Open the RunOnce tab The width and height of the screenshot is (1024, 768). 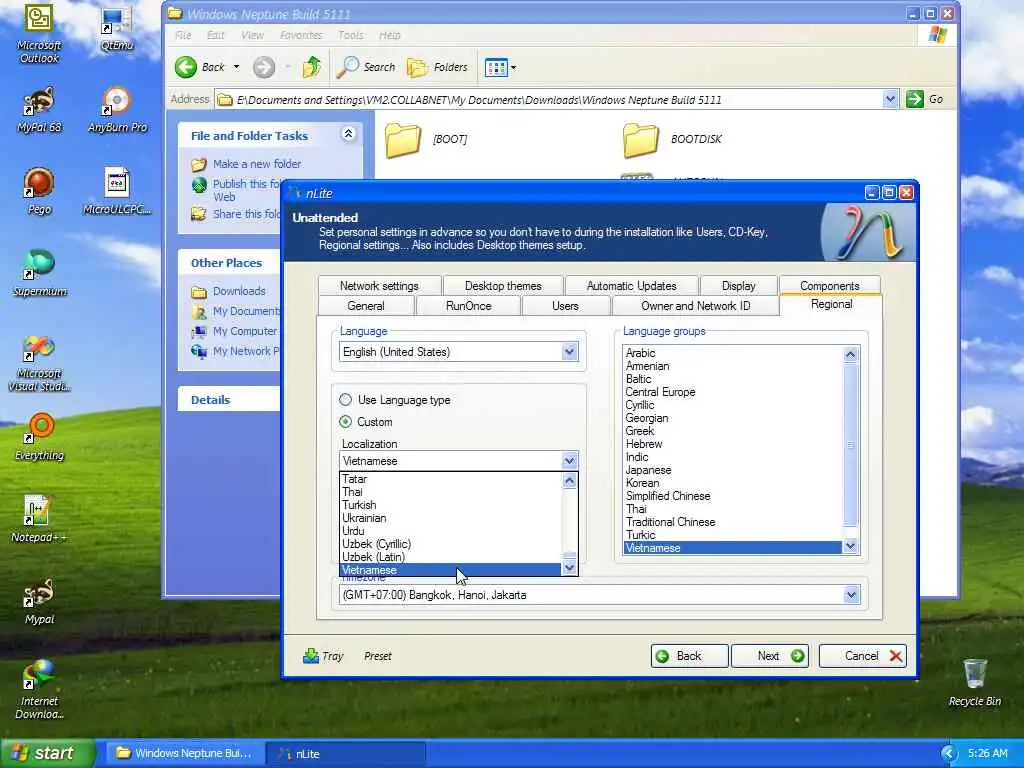click(468, 306)
